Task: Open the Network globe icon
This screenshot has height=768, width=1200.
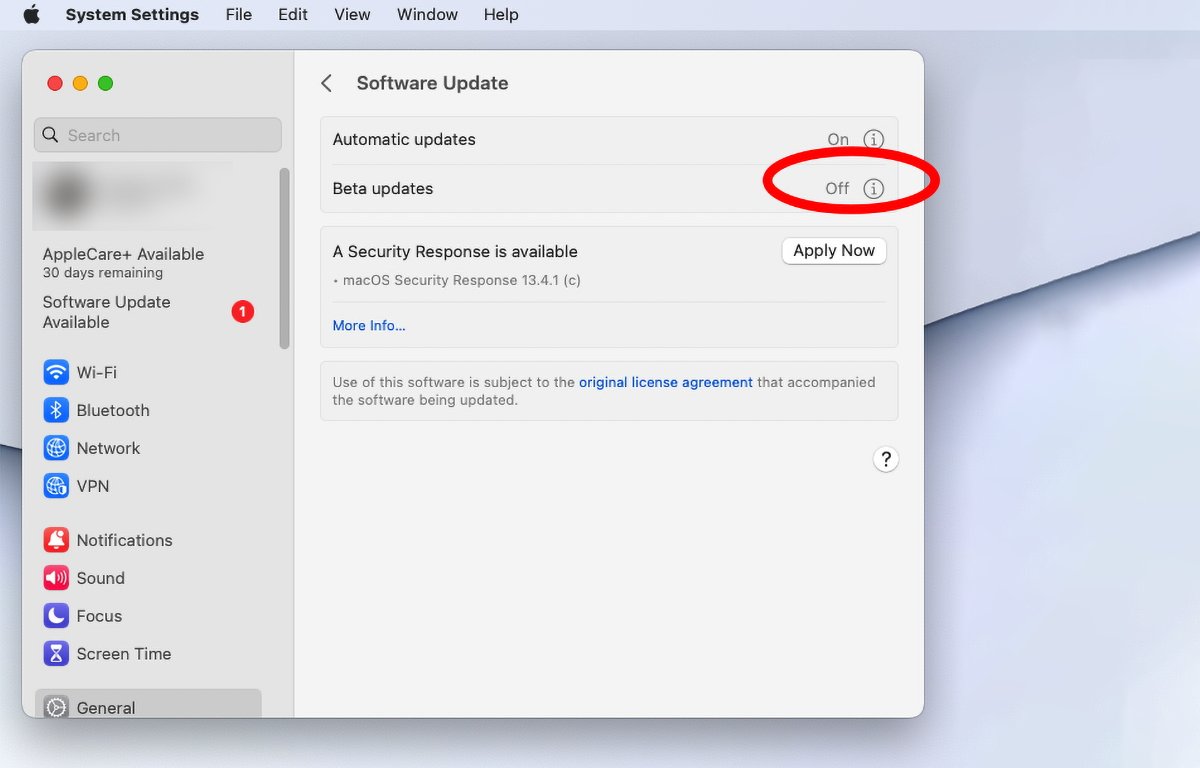Action: [56, 448]
